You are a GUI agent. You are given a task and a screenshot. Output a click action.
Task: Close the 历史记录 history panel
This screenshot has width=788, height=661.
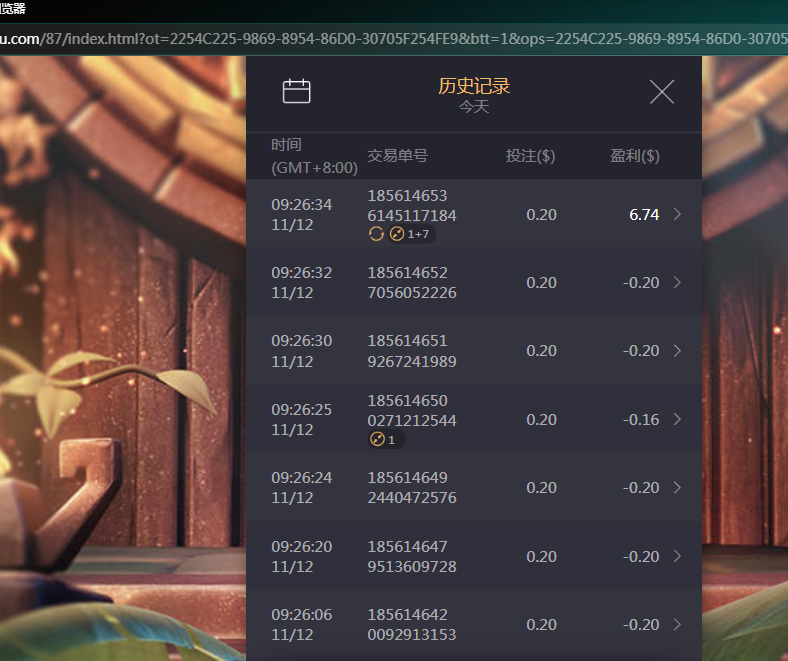pos(662,92)
